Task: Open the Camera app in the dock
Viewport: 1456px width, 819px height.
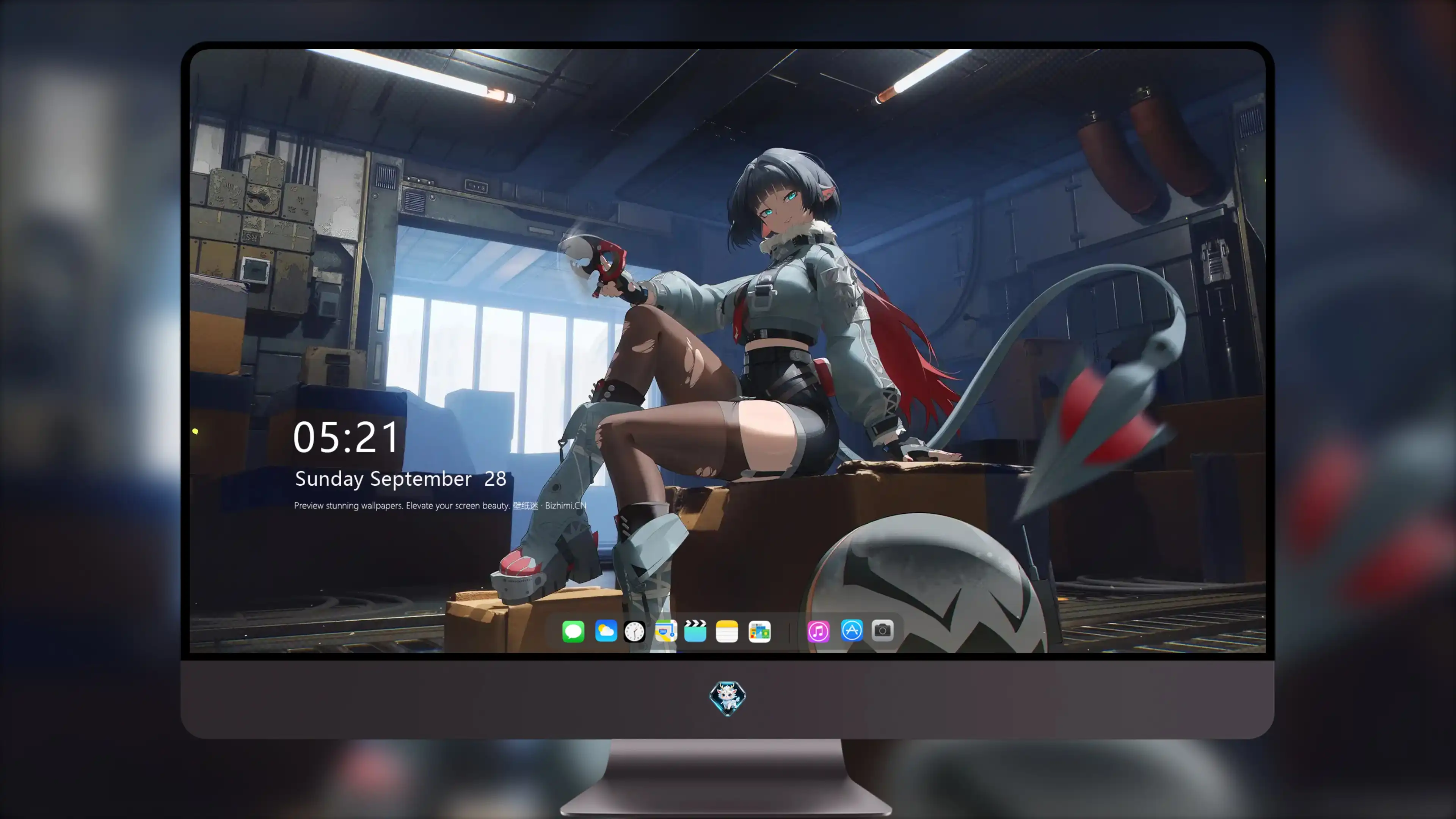Action: point(882,630)
